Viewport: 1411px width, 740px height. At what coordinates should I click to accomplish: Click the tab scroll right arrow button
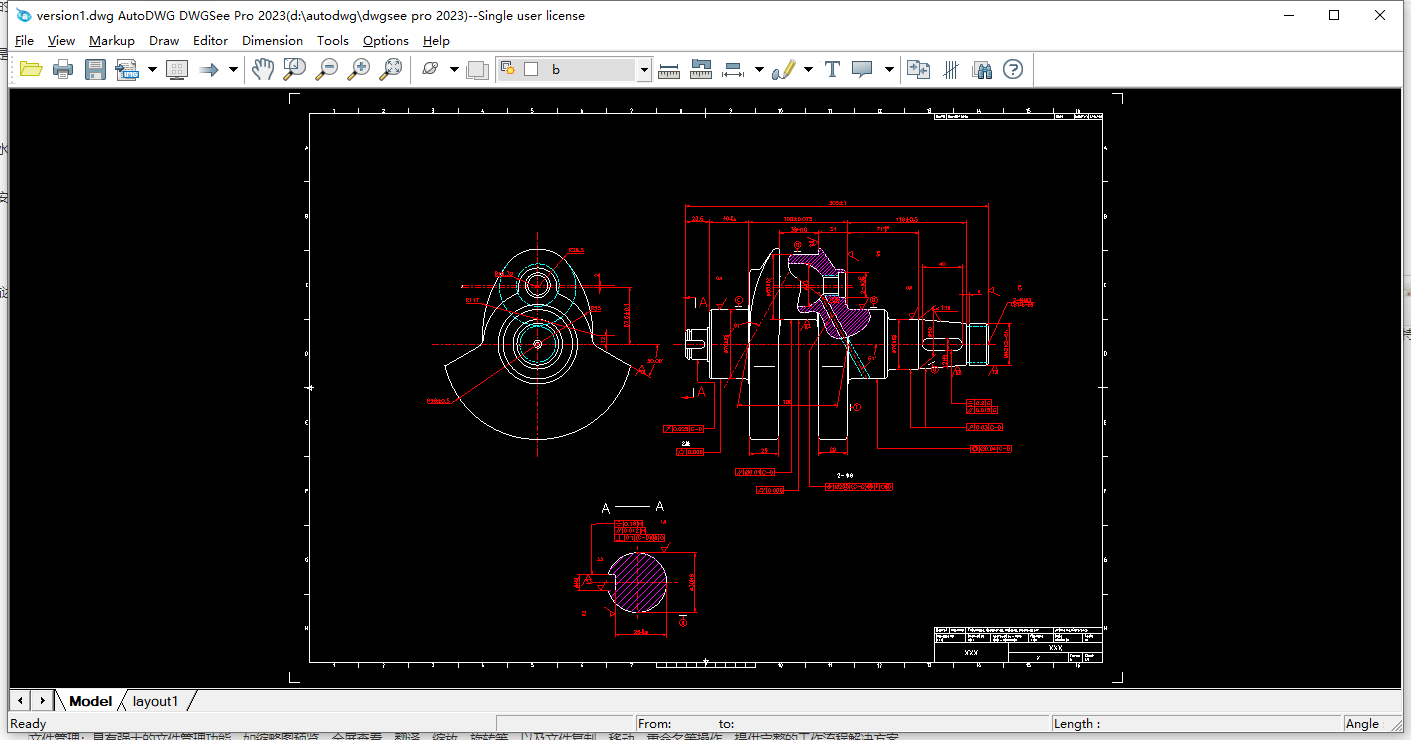pos(42,701)
